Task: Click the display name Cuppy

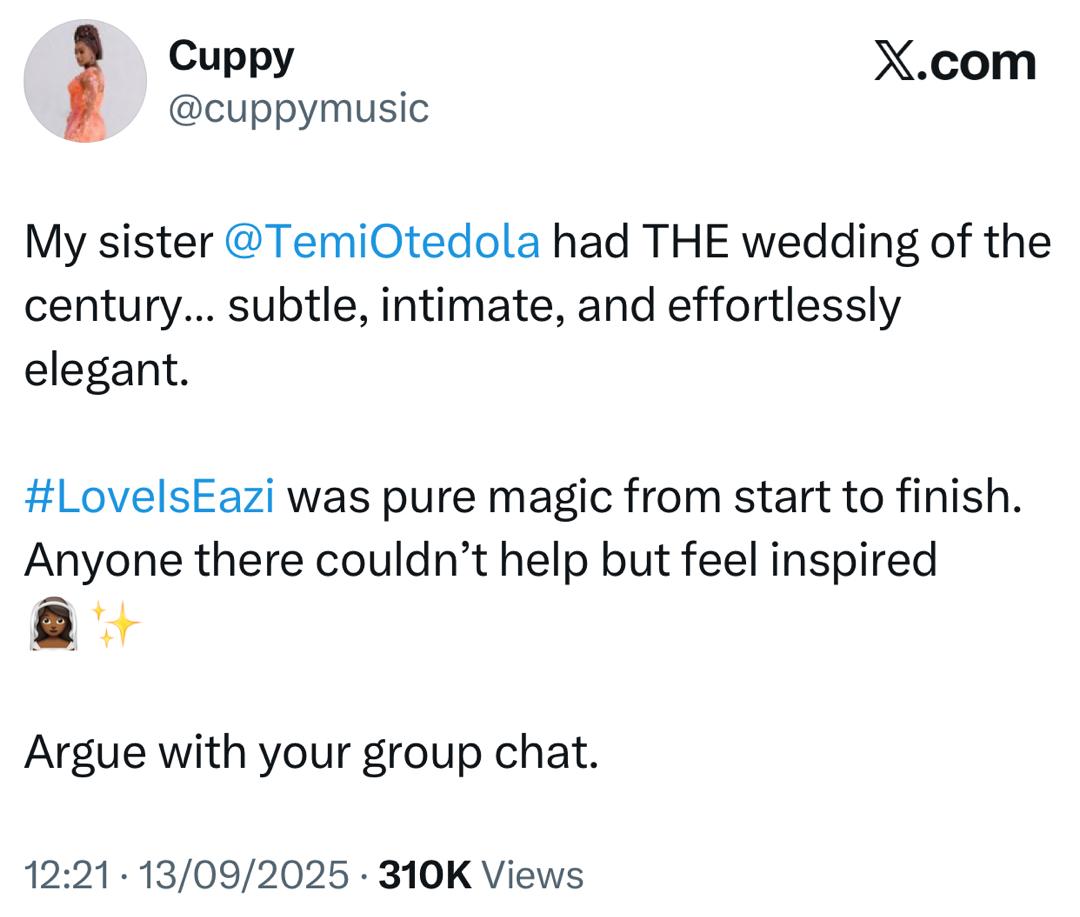Action: click(x=231, y=56)
